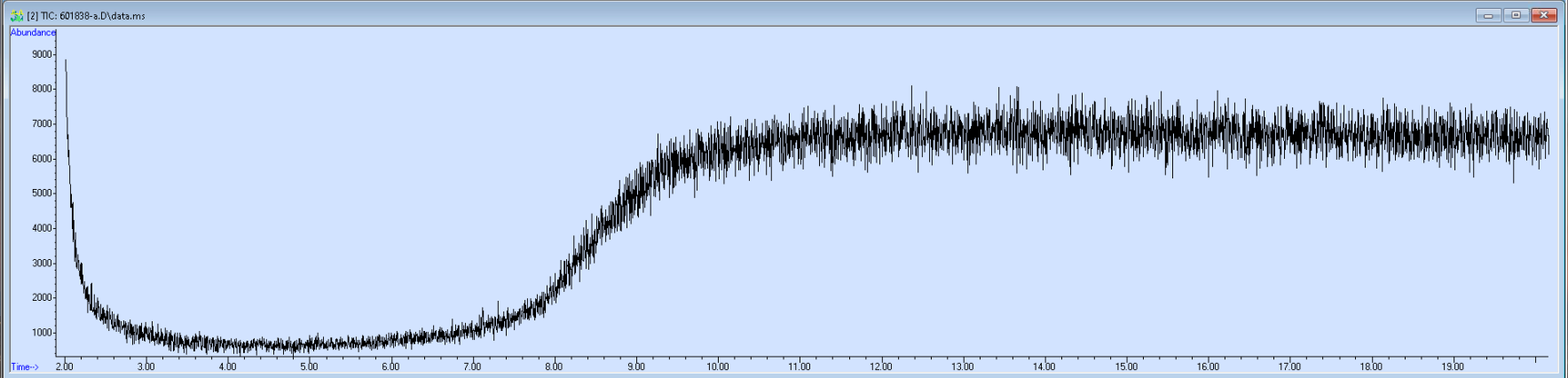Viewport: 1568px width, 378px height.
Task: Click the 5000 abundance tick label
Action: click(x=43, y=193)
